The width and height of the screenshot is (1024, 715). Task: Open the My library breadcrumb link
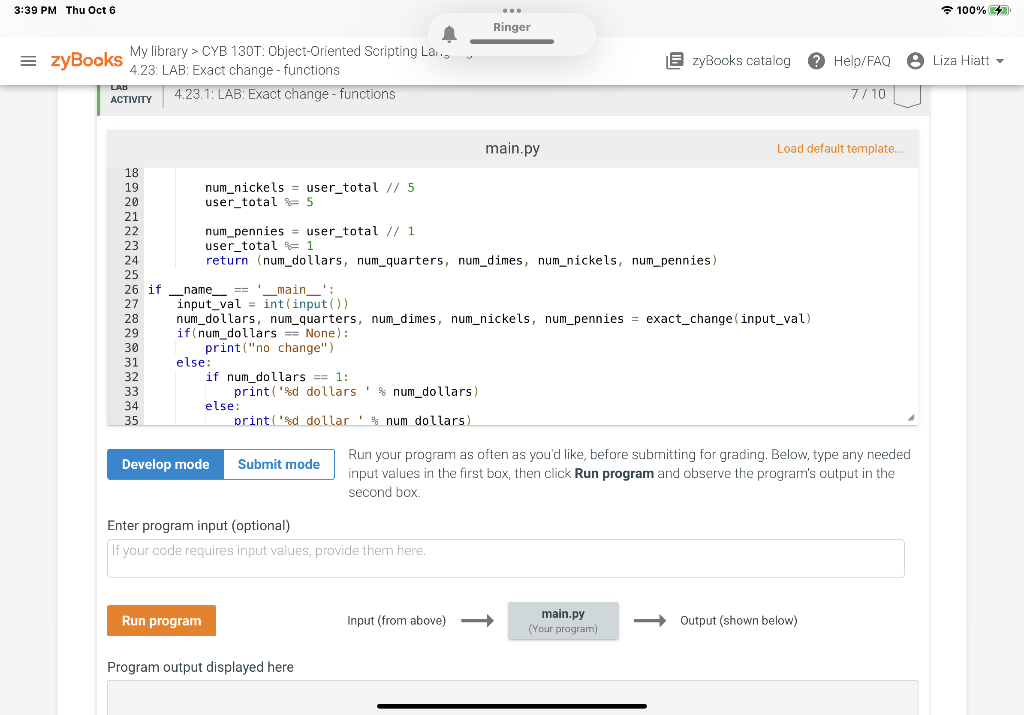[x=159, y=52]
